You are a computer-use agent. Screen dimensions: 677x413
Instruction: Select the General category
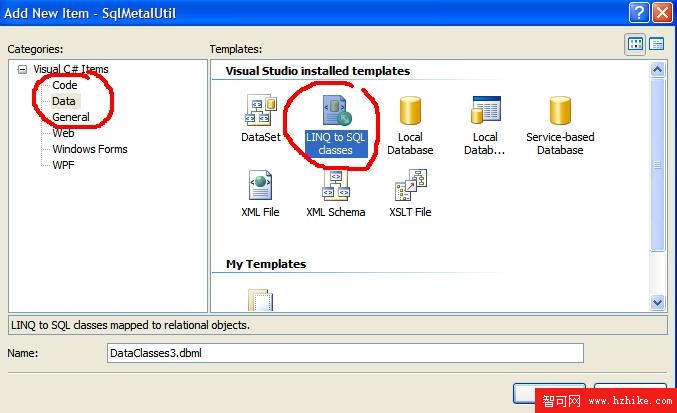pos(71,117)
